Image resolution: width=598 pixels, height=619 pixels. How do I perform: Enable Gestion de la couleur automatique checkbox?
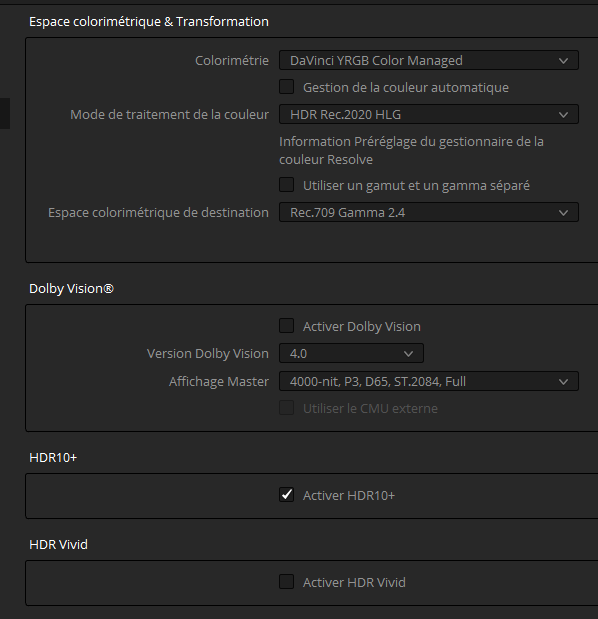[x=287, y=87]
